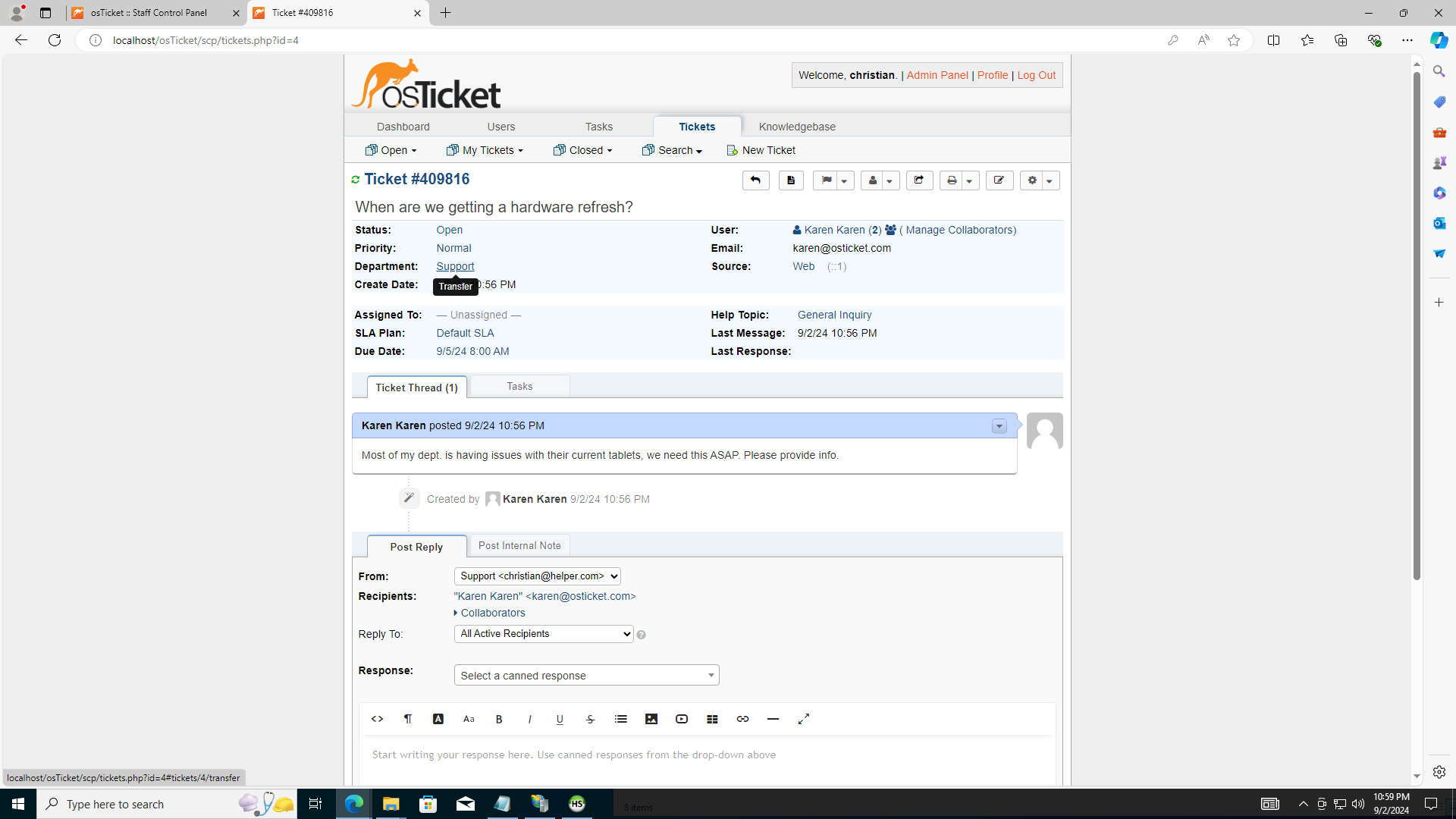The width and height of the screenshot is (1456, 819).
Task: Toggle the bulleted list formatting option
Action: [x=621, y=719]
